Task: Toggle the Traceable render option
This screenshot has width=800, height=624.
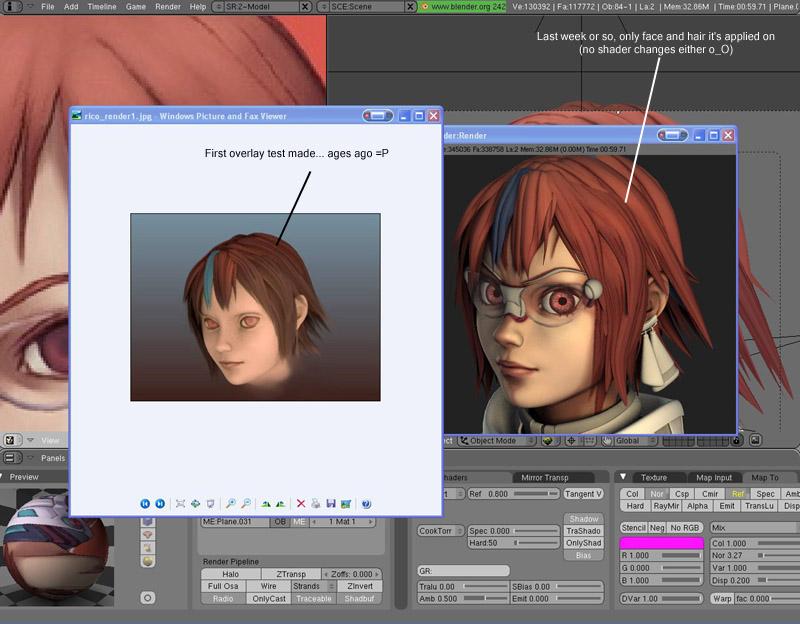Action: 314,598
